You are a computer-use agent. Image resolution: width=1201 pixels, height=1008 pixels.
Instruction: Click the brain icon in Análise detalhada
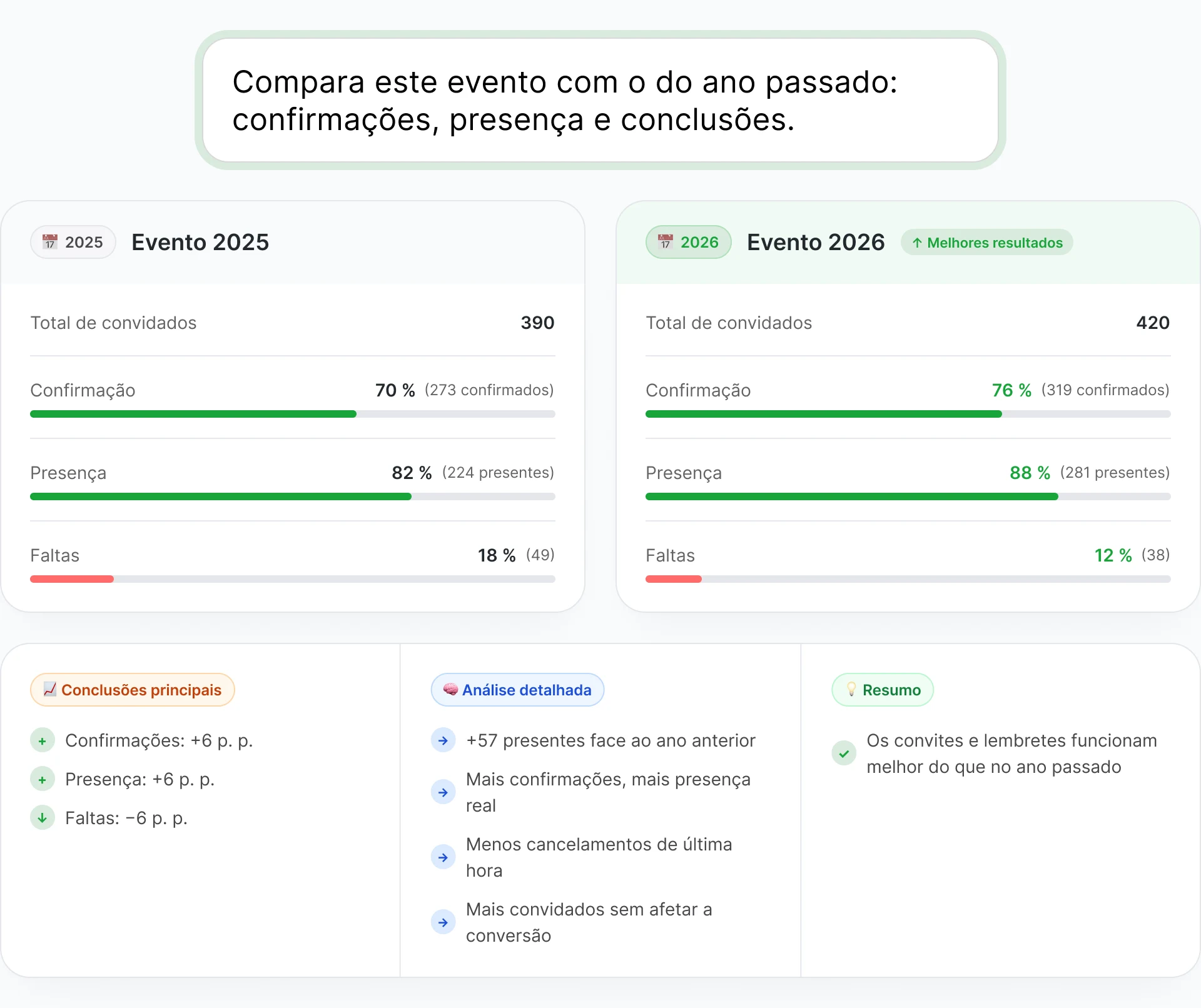450,689
